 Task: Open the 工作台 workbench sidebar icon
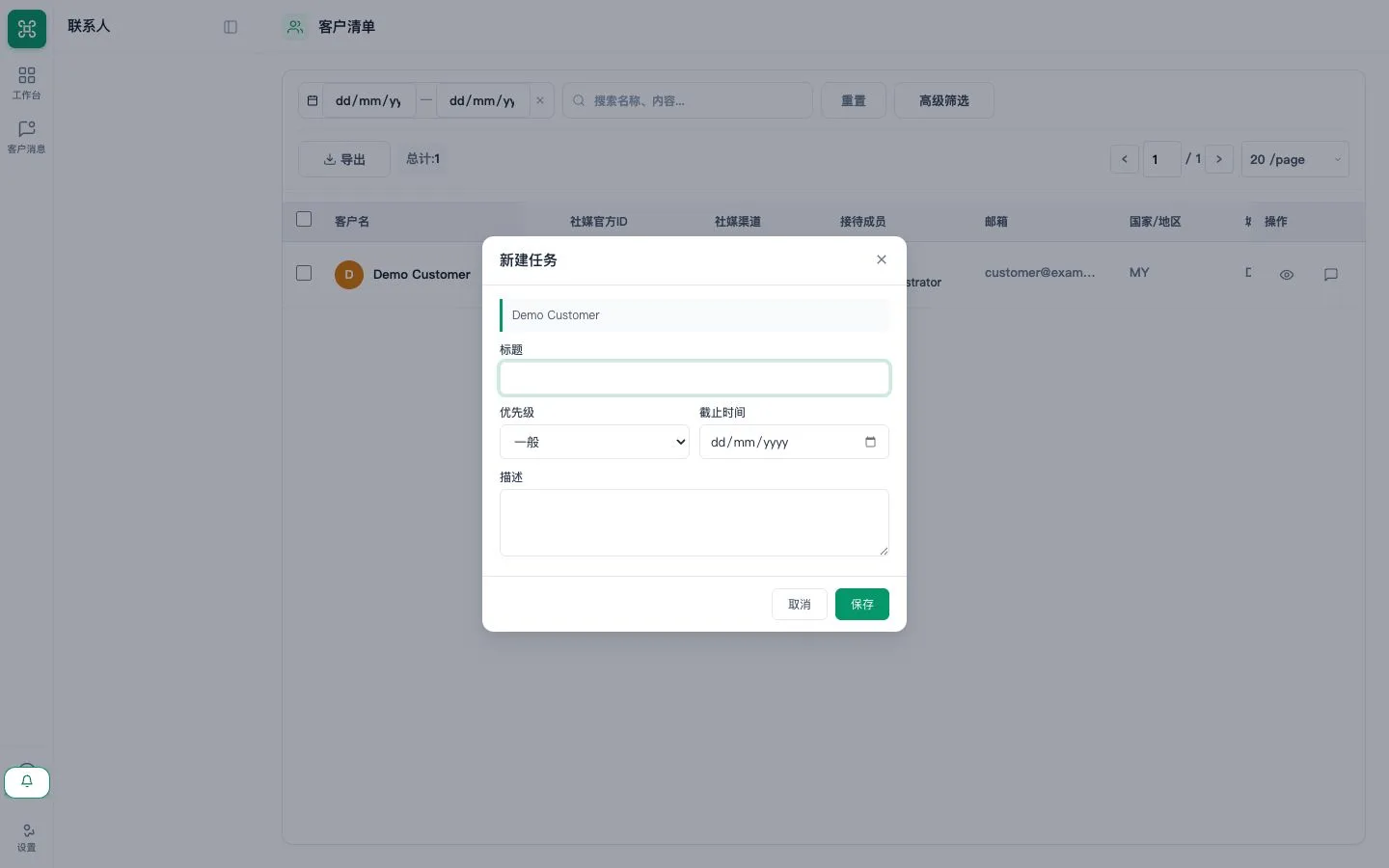[x=27, y=82]
